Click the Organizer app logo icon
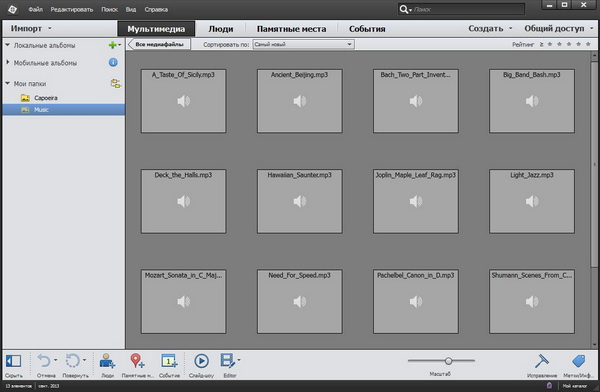The image size is (600, 392). coord(12,9)
